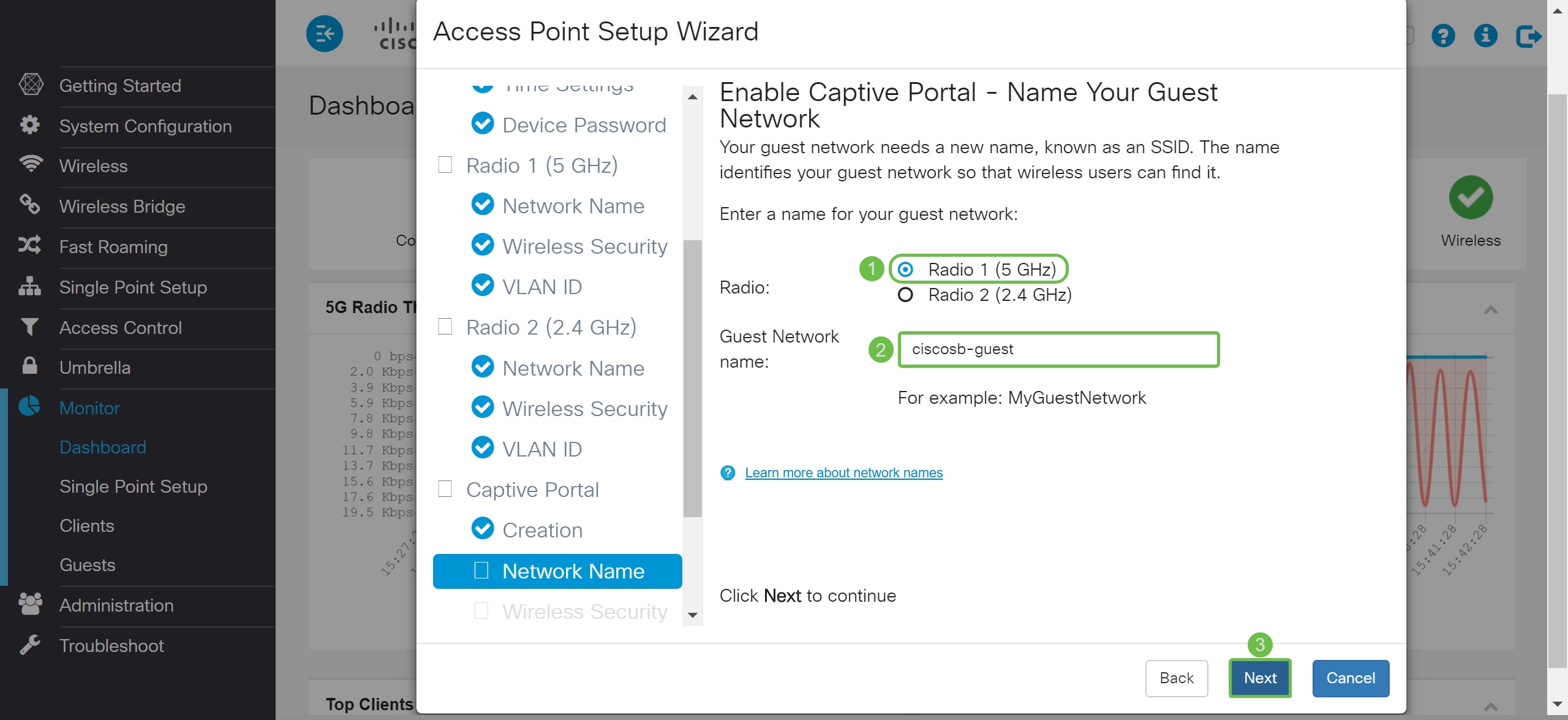Viewport: 1568px width, 720px height.
Task: Click the Guest Network name input field
Action: point(1058,349)
